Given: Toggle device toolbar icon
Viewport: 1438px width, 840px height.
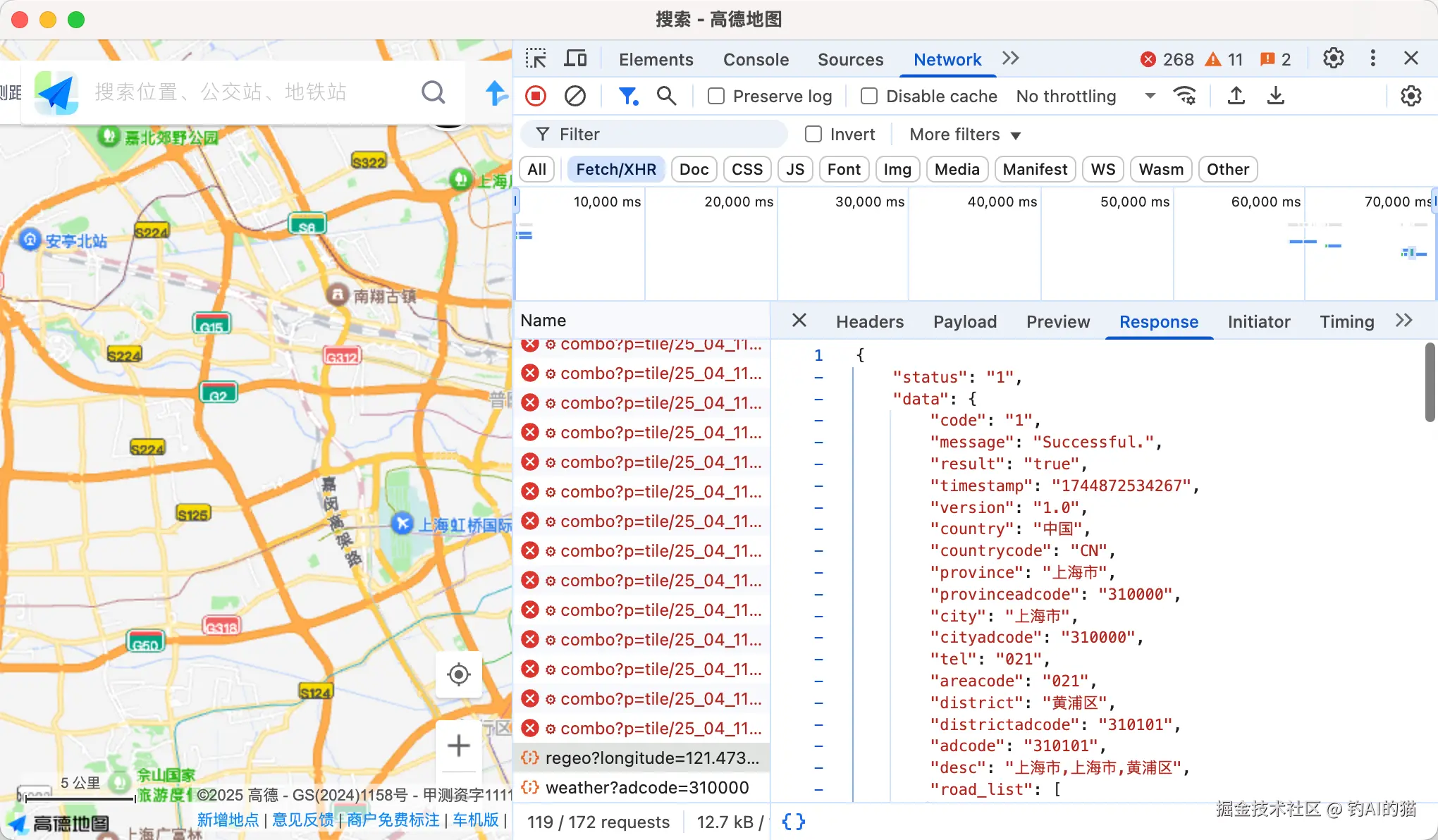Looking at the screenshot, I should (575, 58).
